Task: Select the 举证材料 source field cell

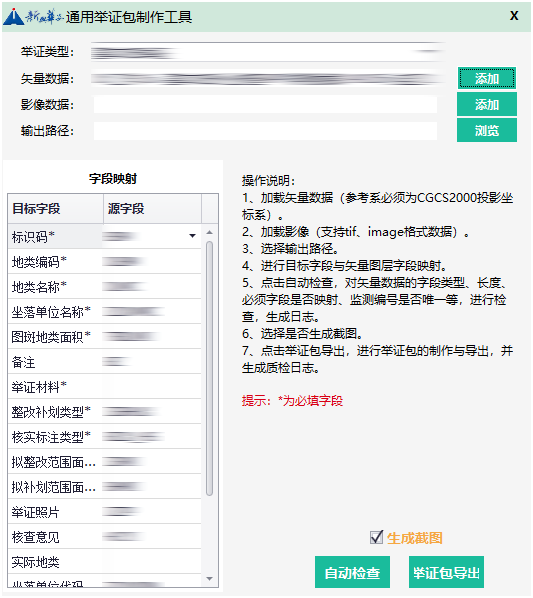Action: point(151,387)
